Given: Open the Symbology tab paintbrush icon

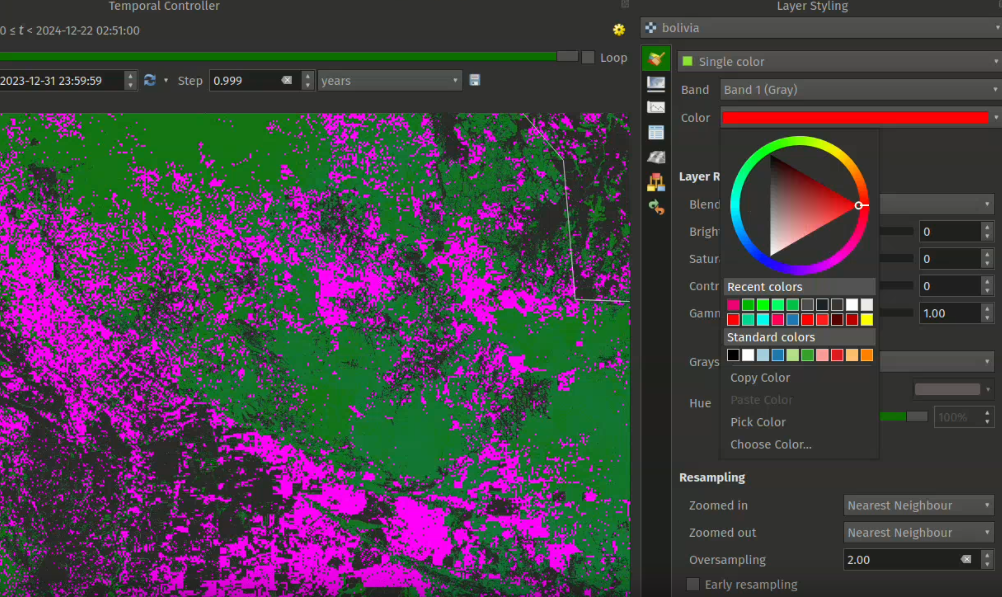Looking at the screenshot, I should [x=656, y=59].
